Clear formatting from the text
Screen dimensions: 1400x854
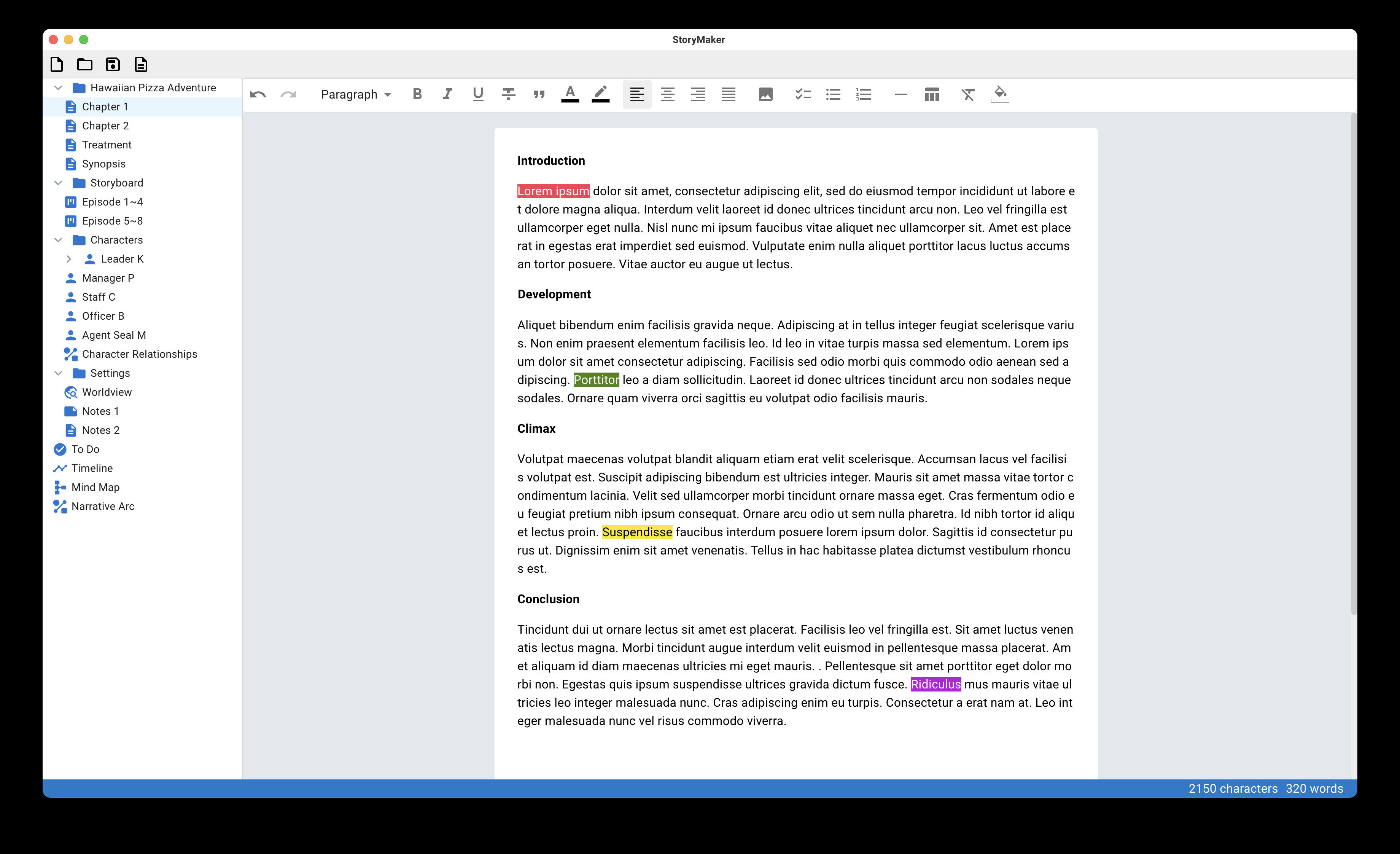(x=968, y=94)
